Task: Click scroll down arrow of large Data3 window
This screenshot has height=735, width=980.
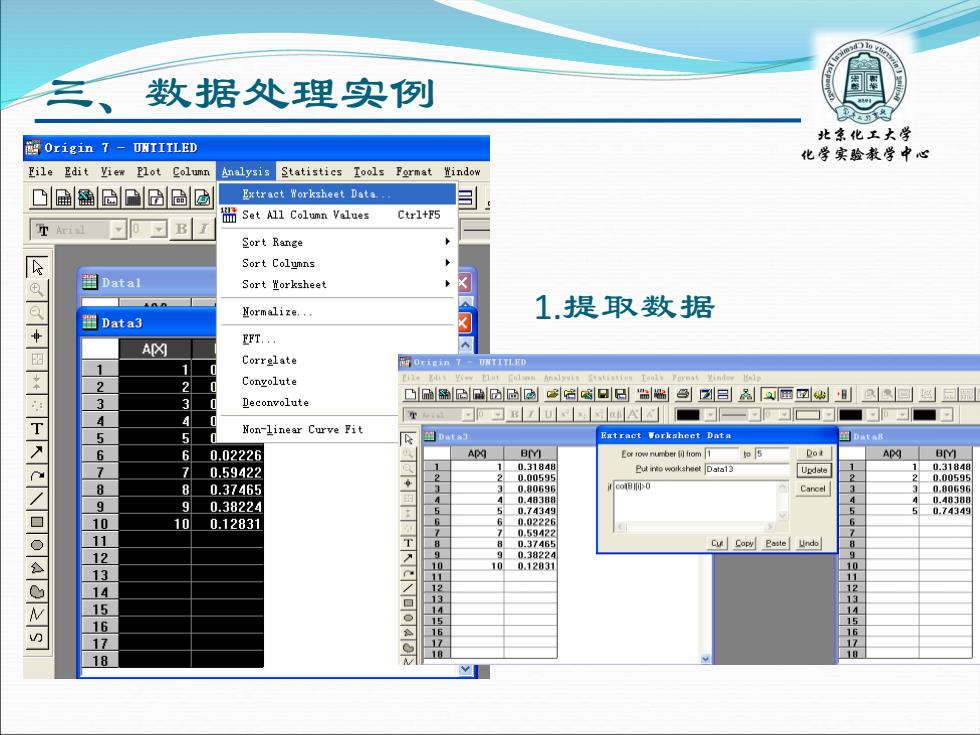Action: (466, 669)
